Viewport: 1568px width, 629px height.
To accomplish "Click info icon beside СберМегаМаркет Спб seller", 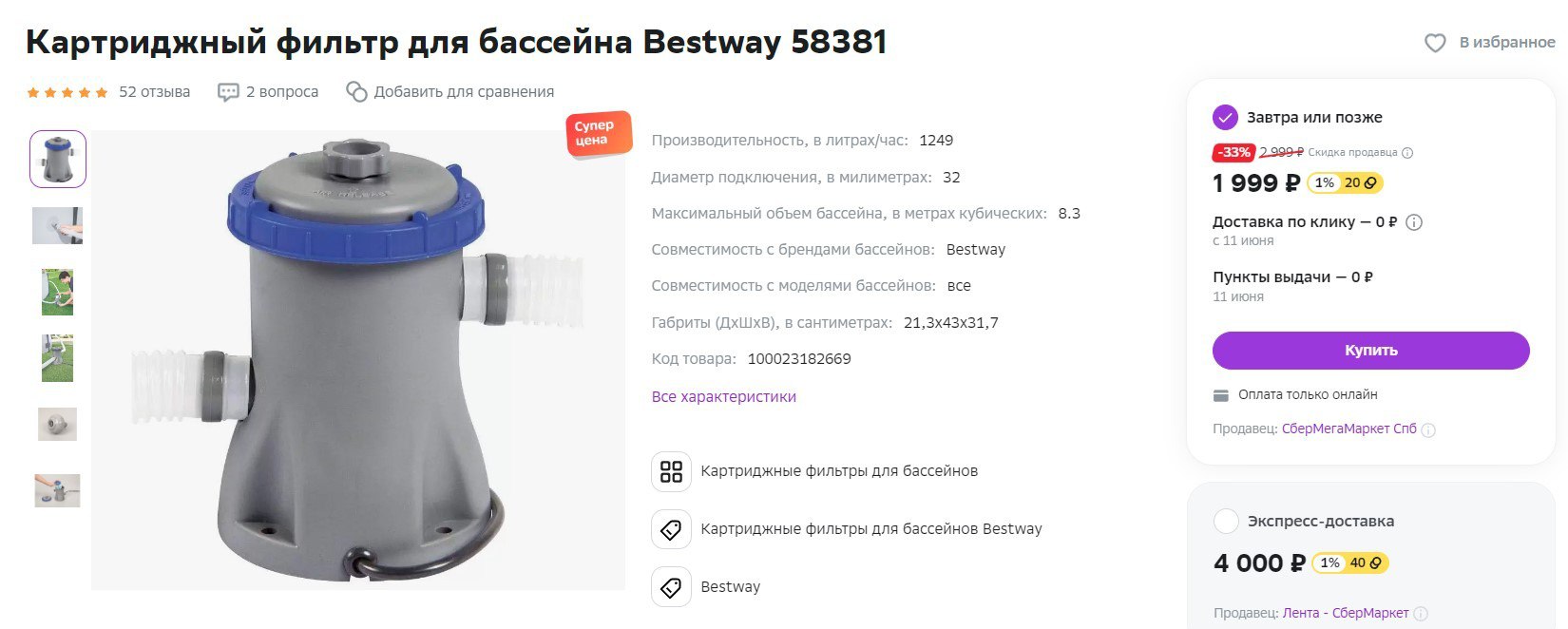I will click(x=1428, y=430).
